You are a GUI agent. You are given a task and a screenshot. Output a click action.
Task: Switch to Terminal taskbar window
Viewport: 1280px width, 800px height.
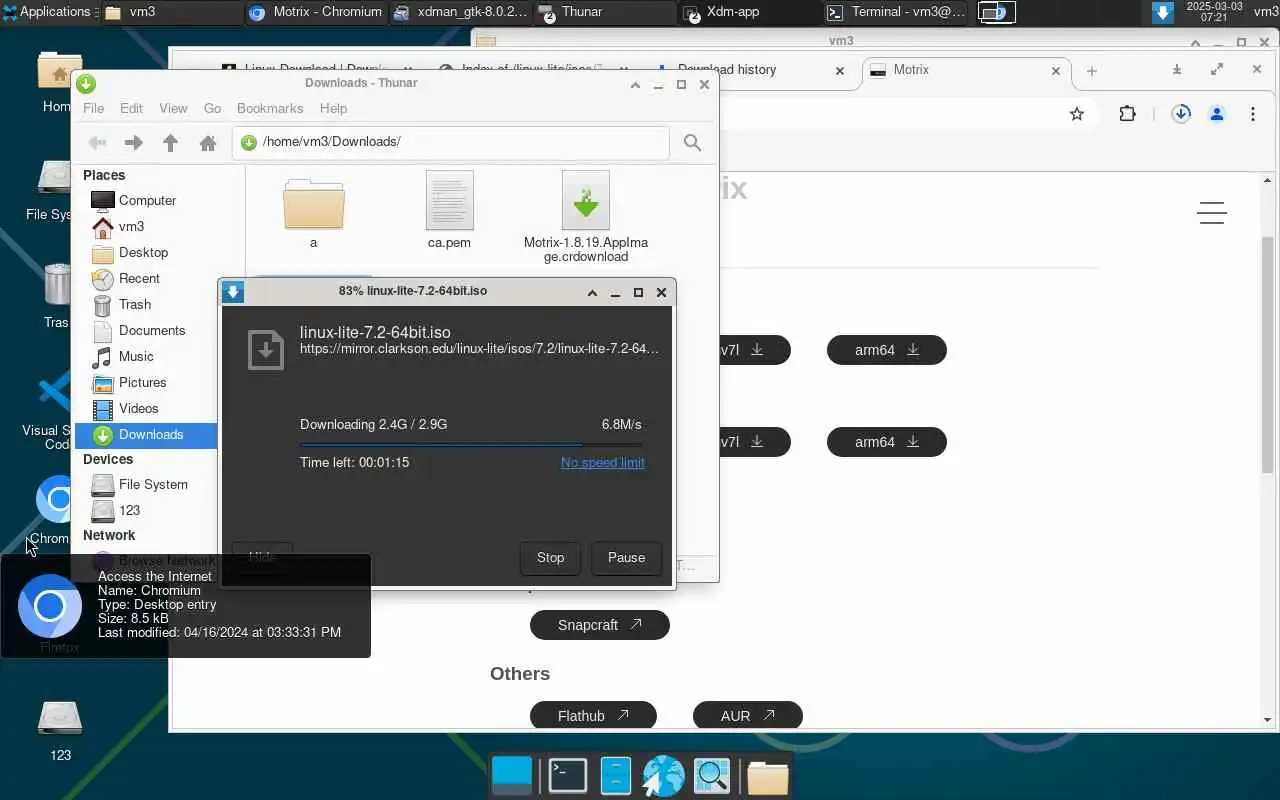click(897, 12)
